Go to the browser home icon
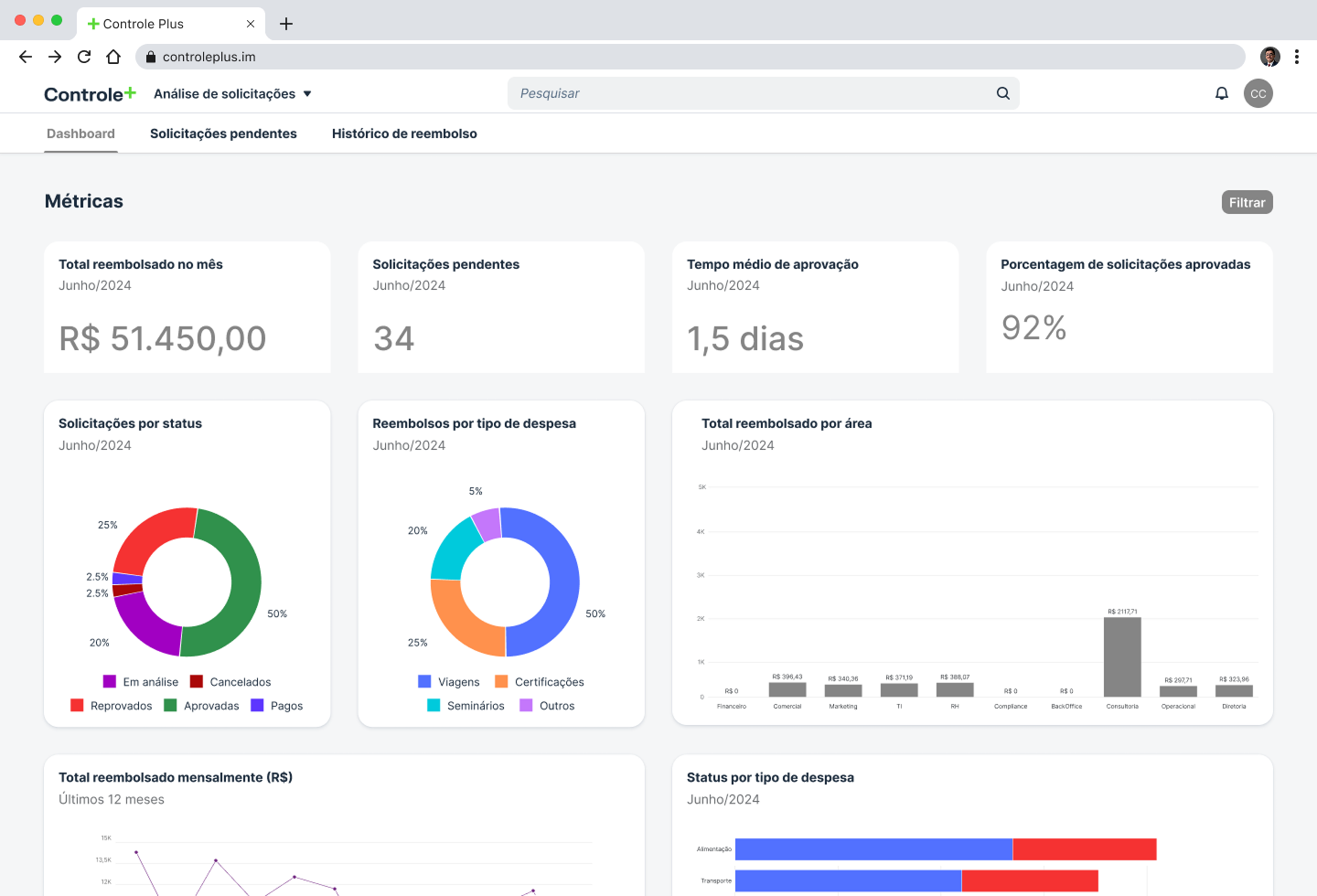The width and height of the screenshot is (1317, 896). coord(113,57)
